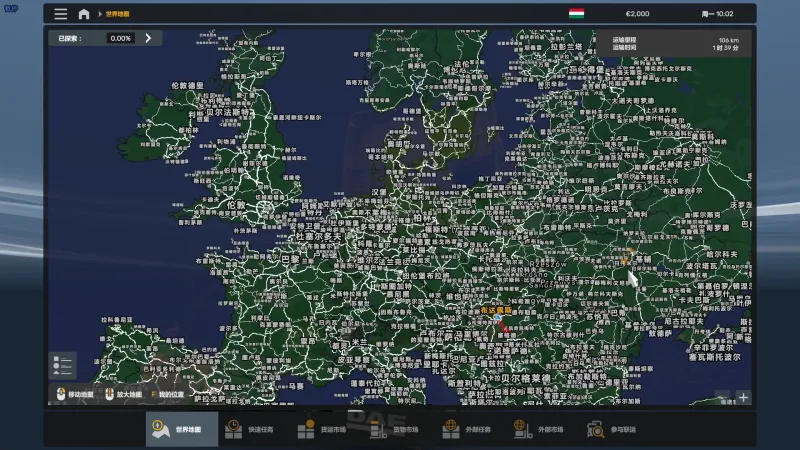Click the 波尔塔瓦 city label
The height and width of the screenshot is (450, 800).
point(701,266)
